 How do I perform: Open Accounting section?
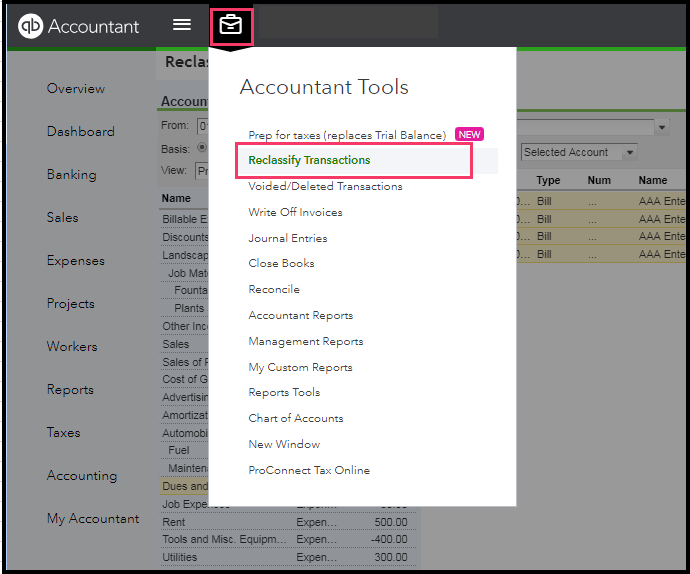[82, 476]
